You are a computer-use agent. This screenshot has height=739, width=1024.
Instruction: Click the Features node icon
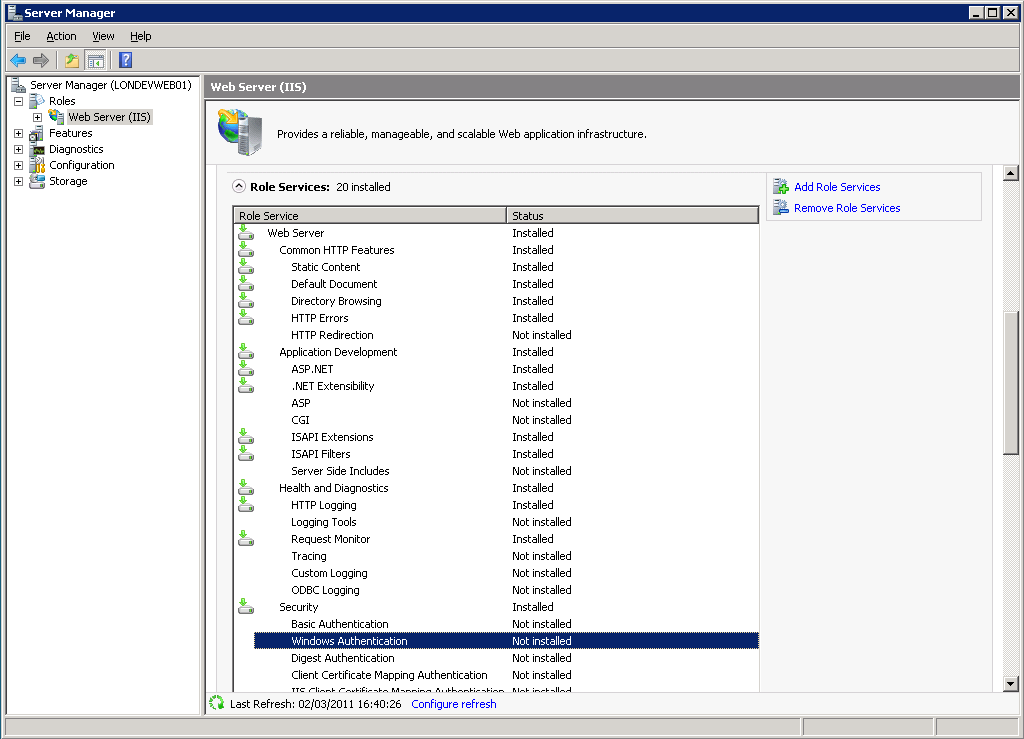tap(37, 133)
